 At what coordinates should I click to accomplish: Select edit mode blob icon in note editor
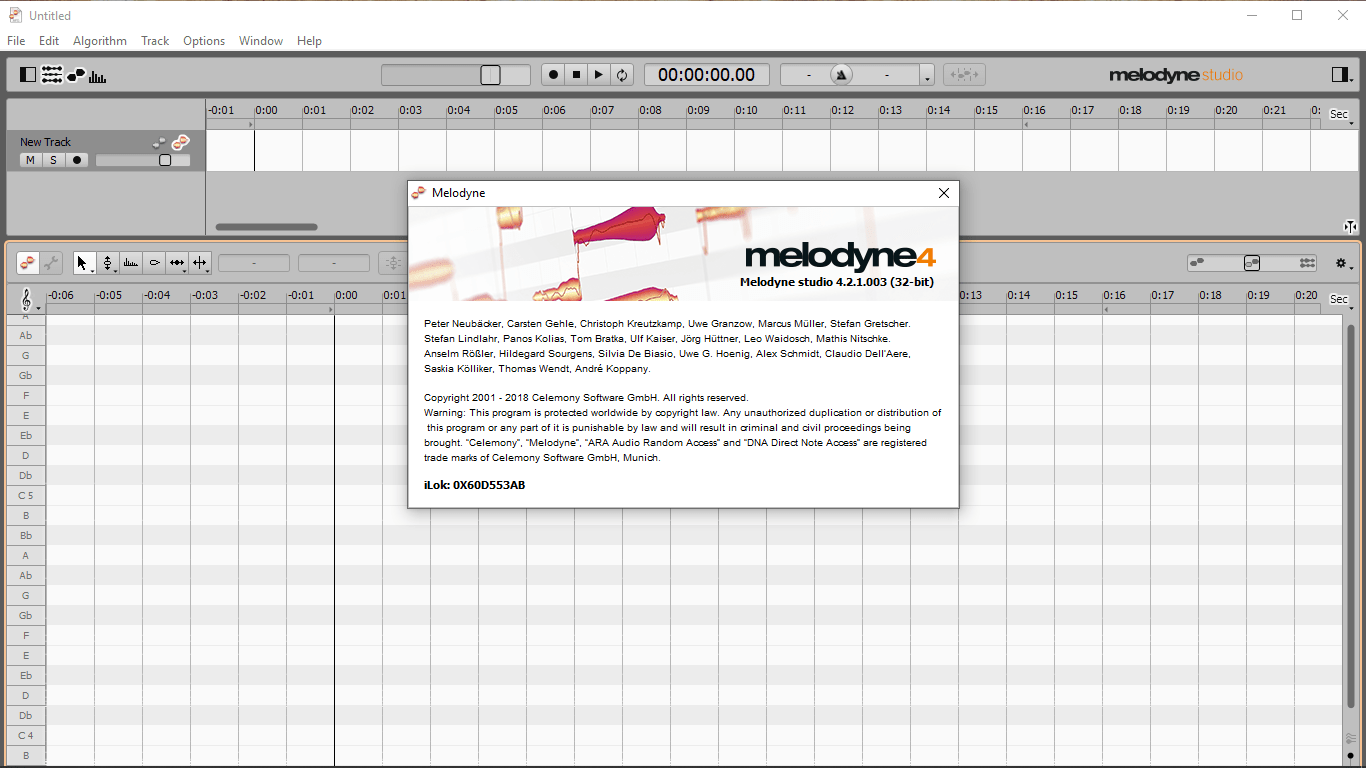[x=28, y=263]
